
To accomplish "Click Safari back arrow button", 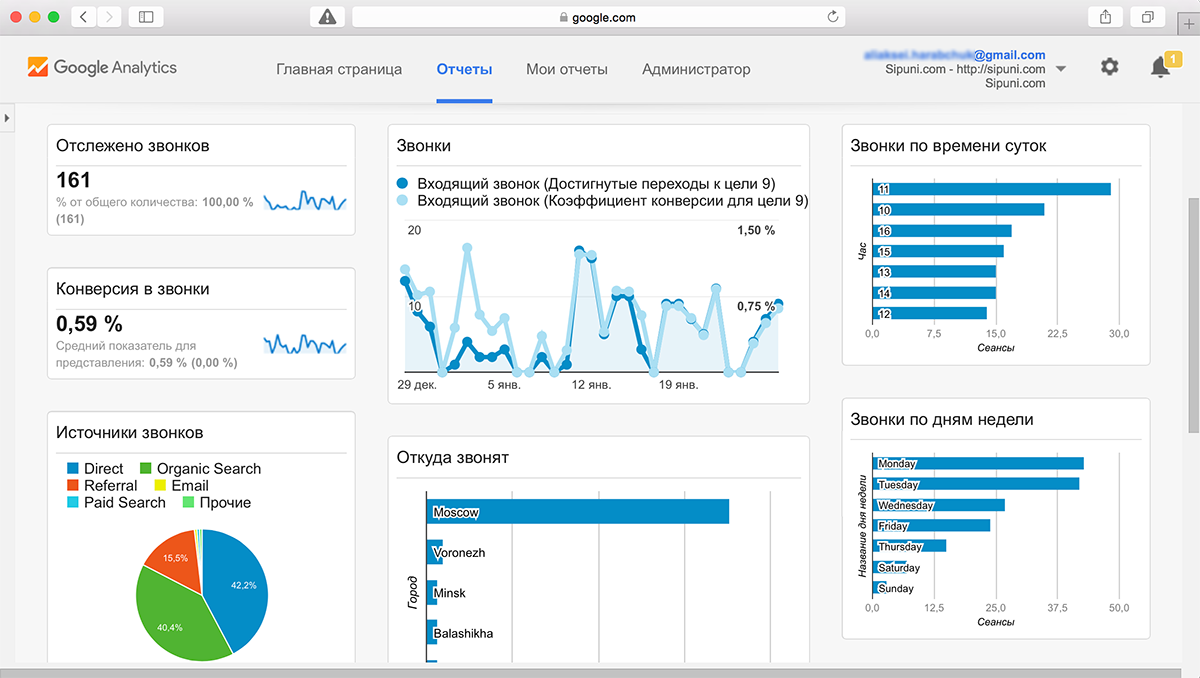I will click(82, 17).
